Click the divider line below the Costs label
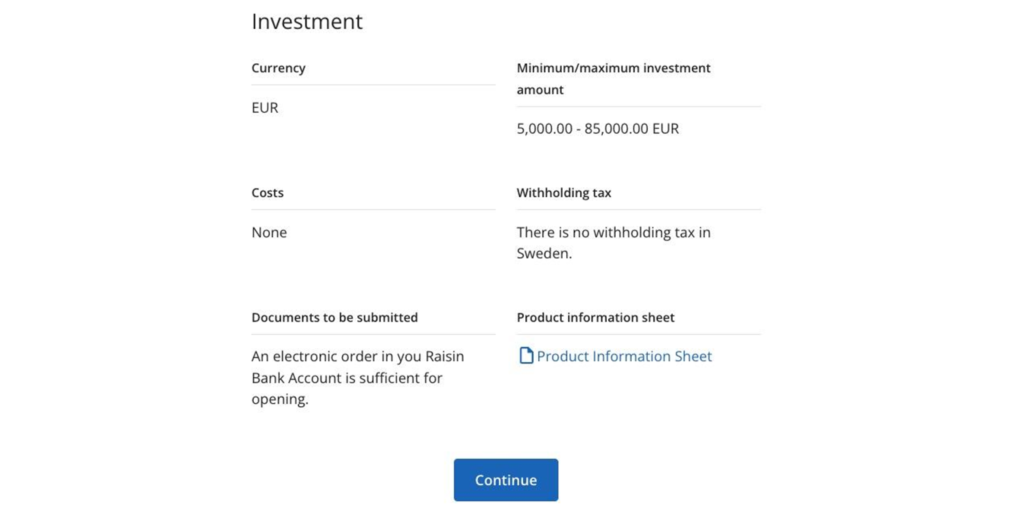1024x512 pixels. tap(373, 210)
